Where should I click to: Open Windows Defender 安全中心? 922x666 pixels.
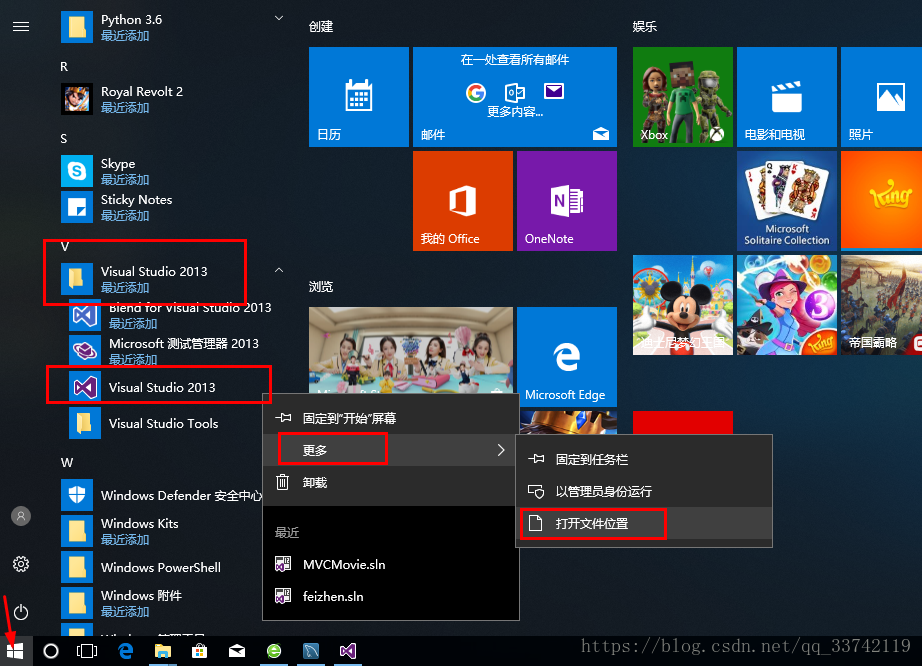(x=162, y=495)
